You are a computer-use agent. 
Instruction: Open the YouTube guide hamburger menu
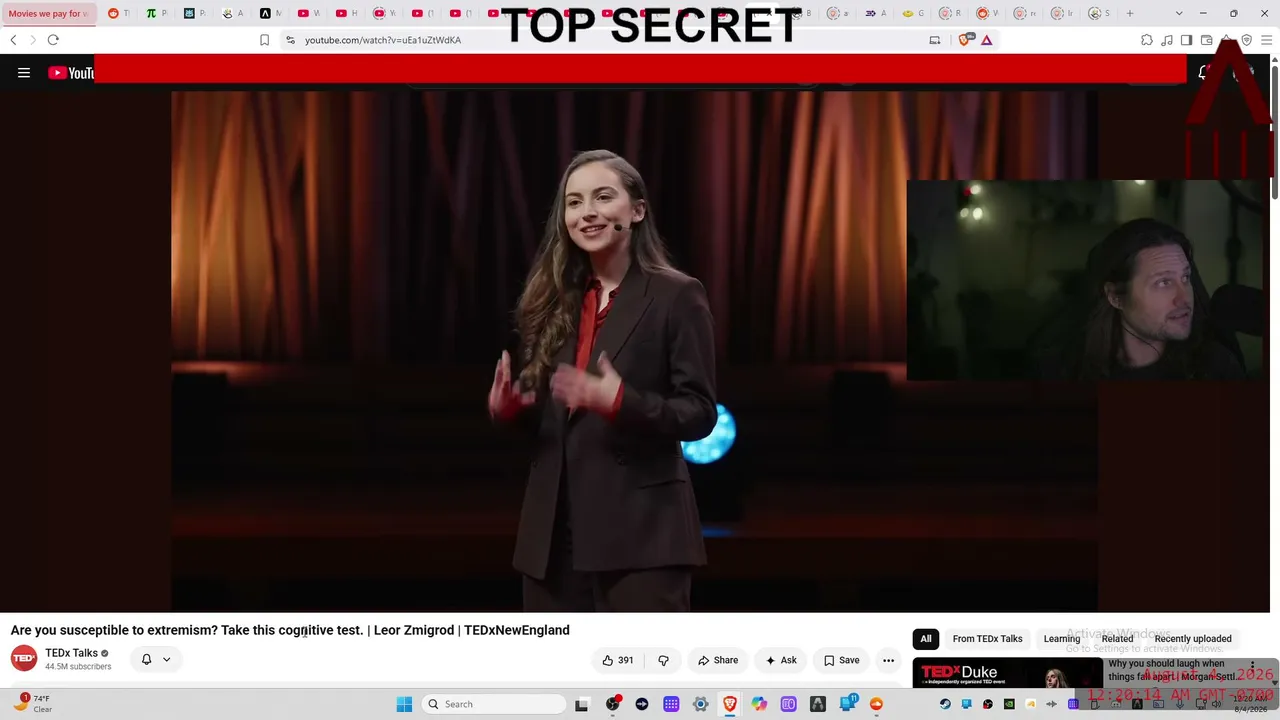[x=24, y=73]
